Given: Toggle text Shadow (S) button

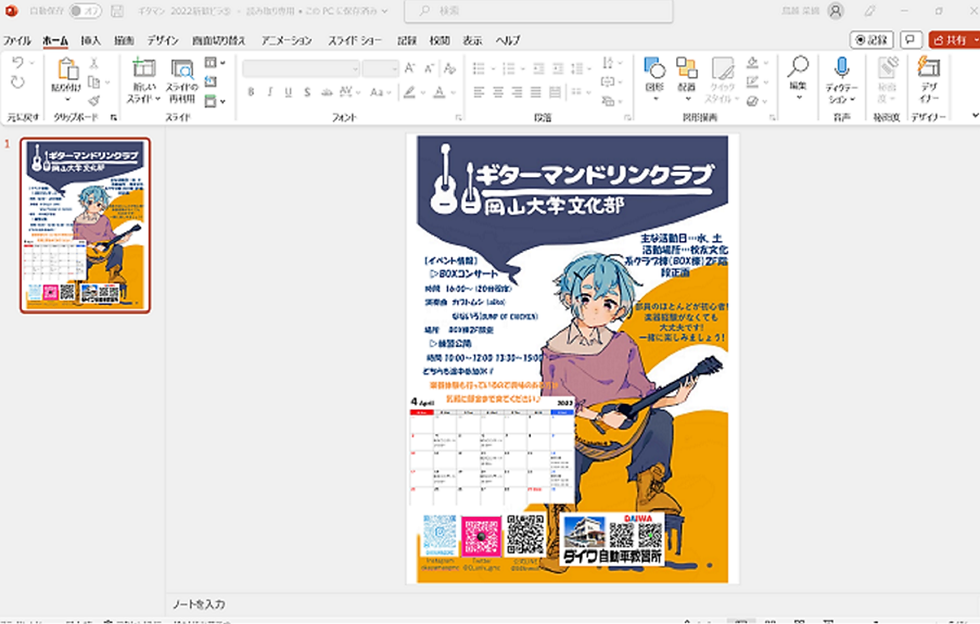Looking at the screenshot, I should tap(307, 92).
